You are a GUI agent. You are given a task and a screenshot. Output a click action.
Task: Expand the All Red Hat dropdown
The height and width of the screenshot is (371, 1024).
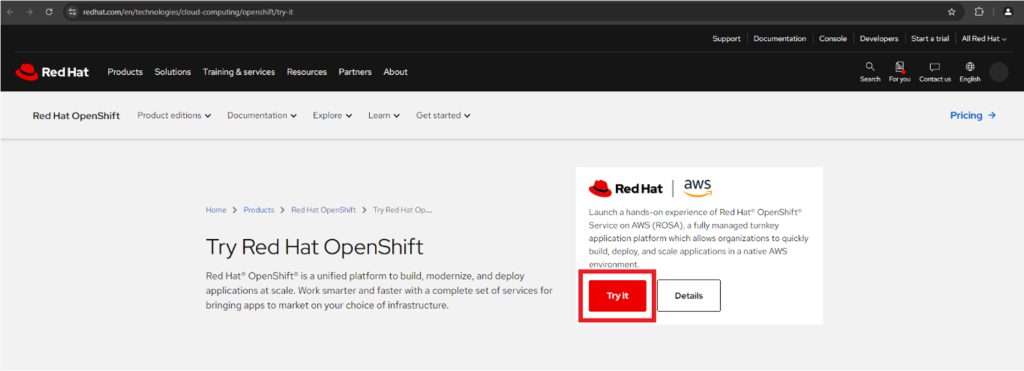point(984,39)
